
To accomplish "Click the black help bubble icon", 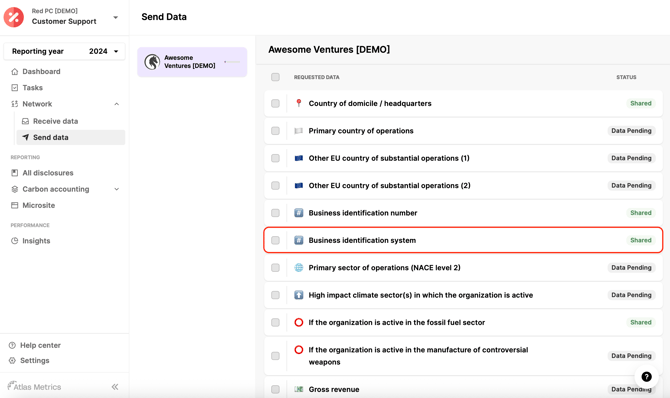I will tap(646, 377).
